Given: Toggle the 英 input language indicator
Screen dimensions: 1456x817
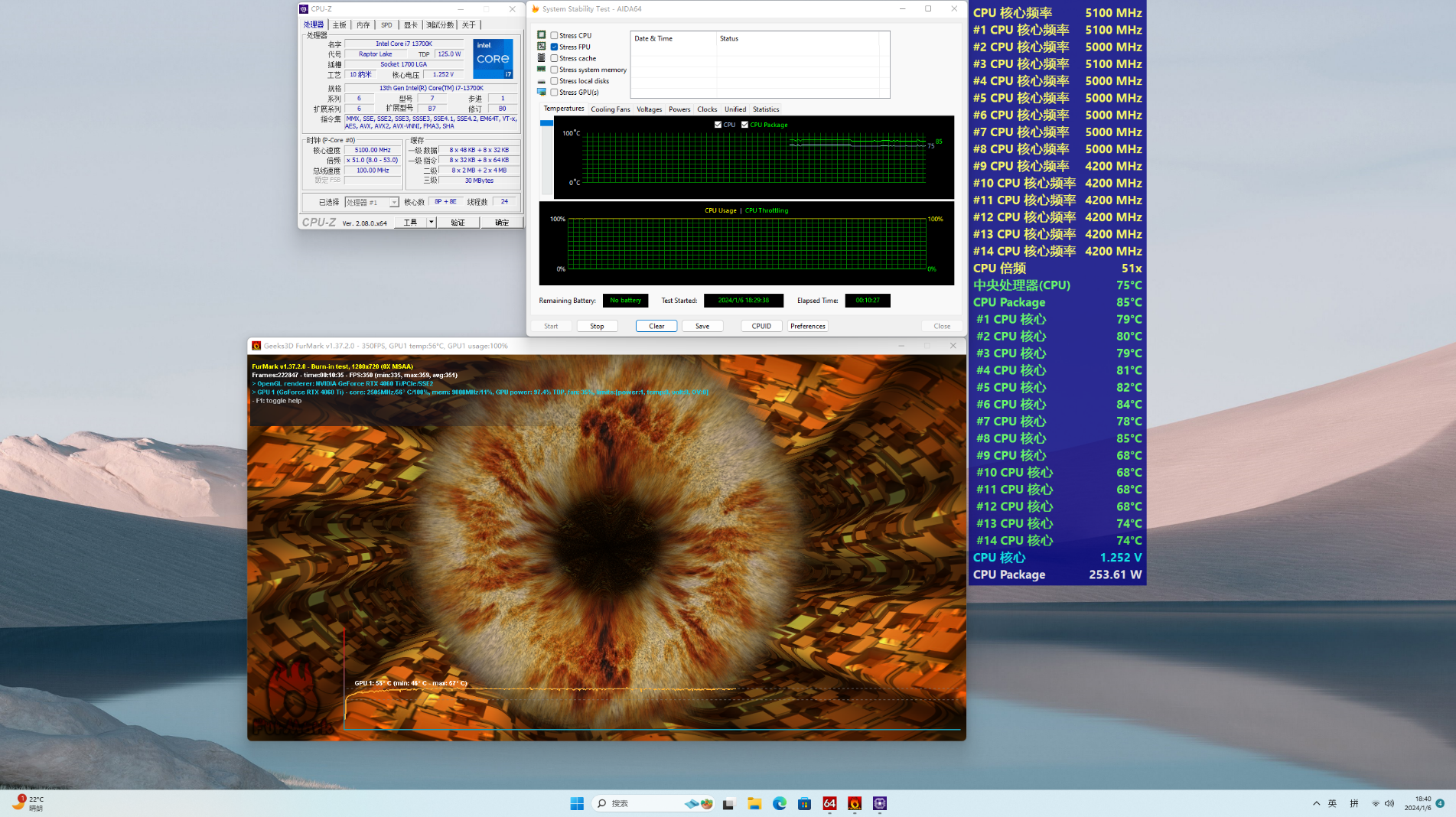Looking at the screenshot, I should 1333,803.
